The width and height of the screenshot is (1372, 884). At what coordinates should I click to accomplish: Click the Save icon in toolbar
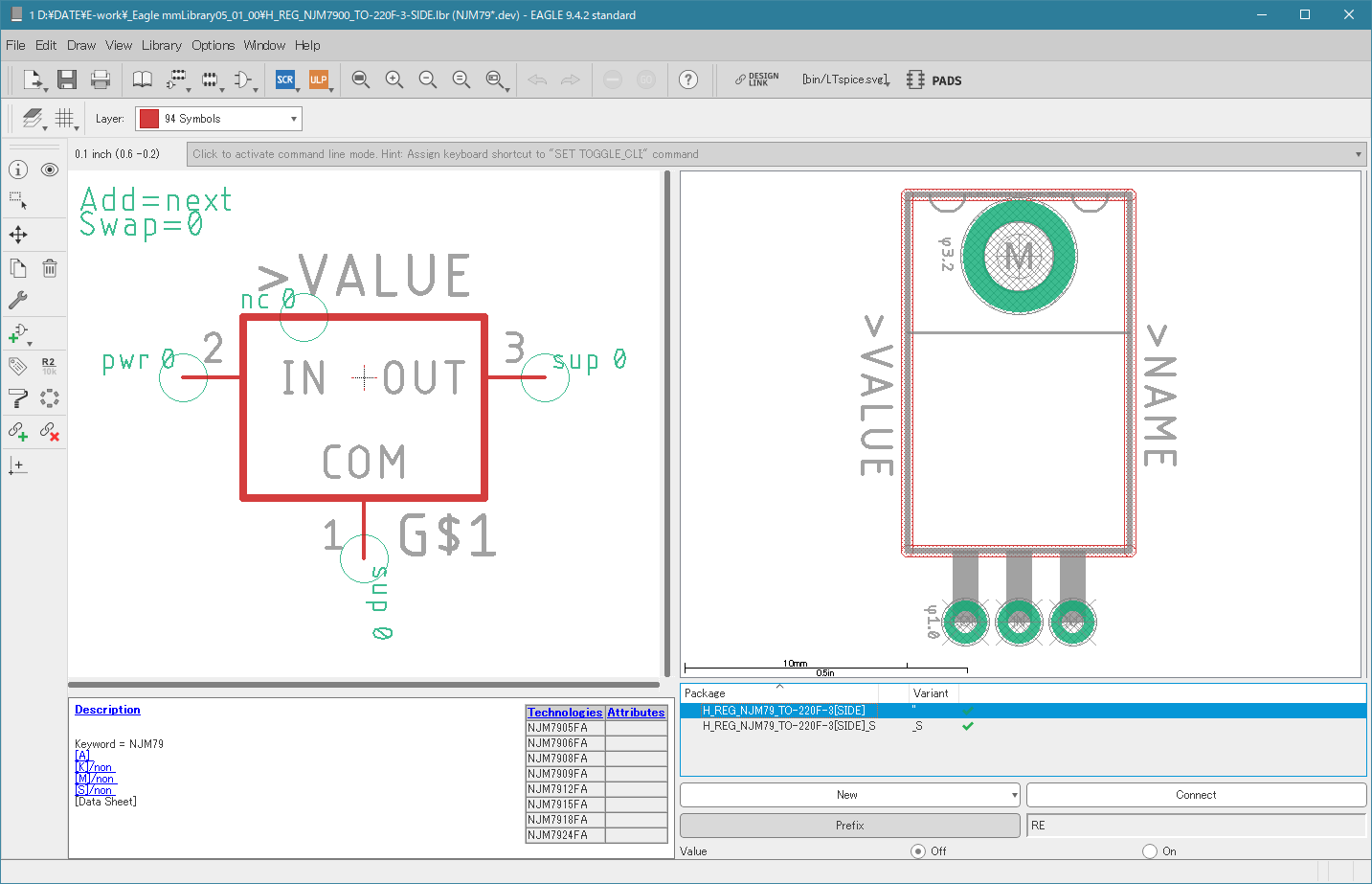[66, 79]
